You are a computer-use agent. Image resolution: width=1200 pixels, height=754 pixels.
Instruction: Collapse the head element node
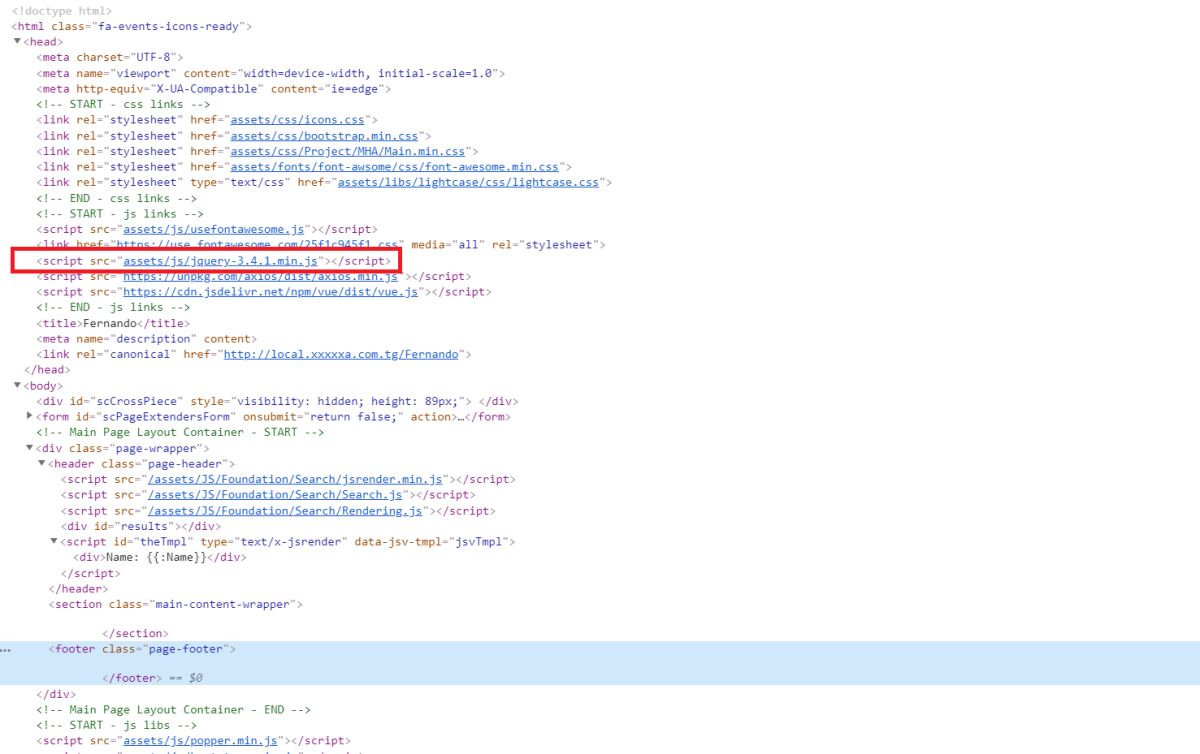17,42
